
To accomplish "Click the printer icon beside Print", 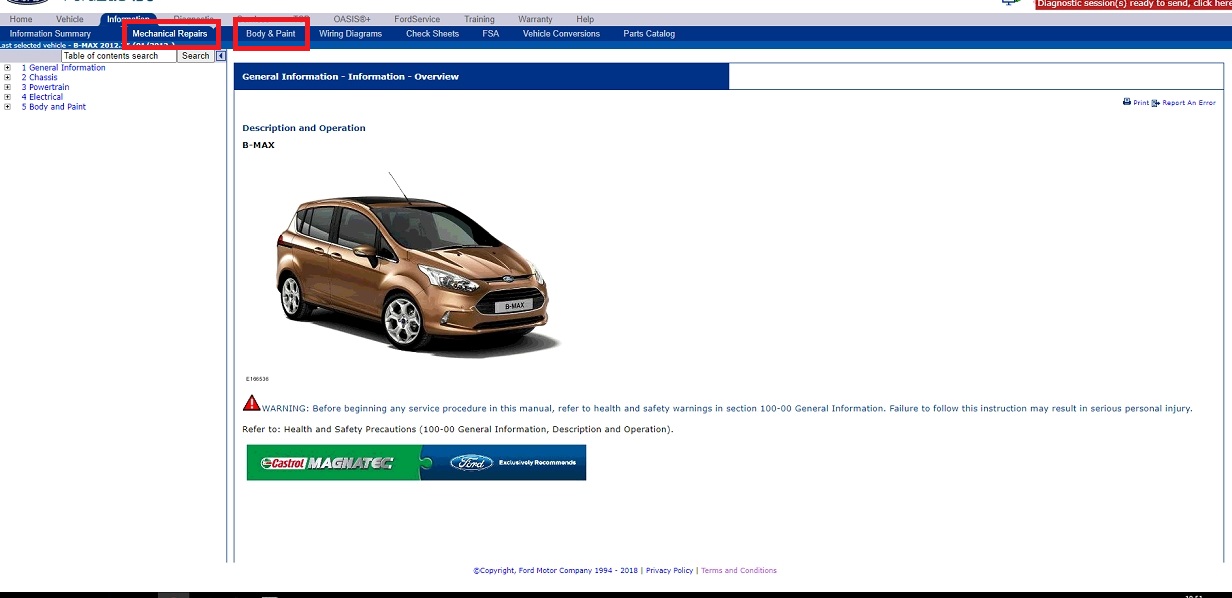I will (x=1127, y=103).
